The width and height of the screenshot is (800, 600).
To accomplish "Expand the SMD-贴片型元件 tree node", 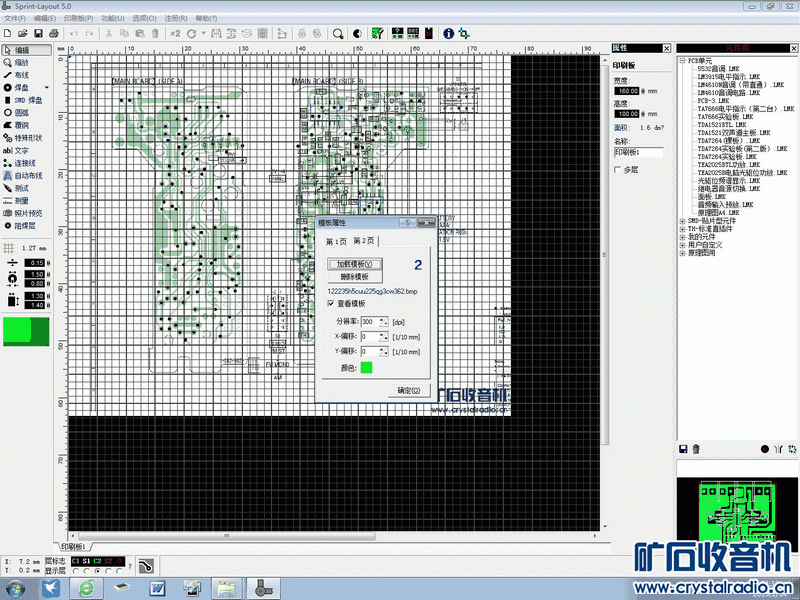I will click(681, 220).
